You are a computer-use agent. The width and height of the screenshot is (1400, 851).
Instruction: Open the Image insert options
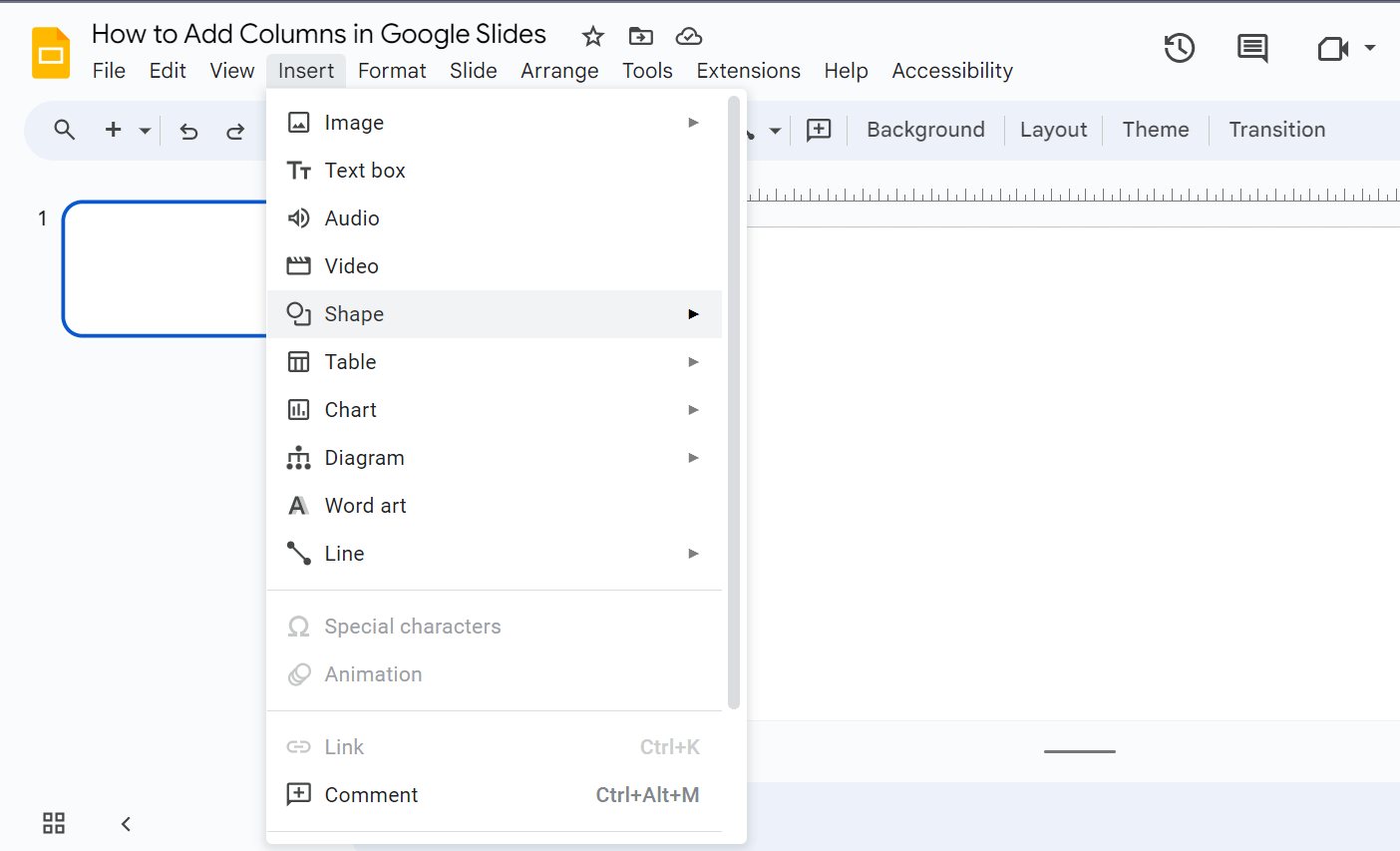(354, 122)
